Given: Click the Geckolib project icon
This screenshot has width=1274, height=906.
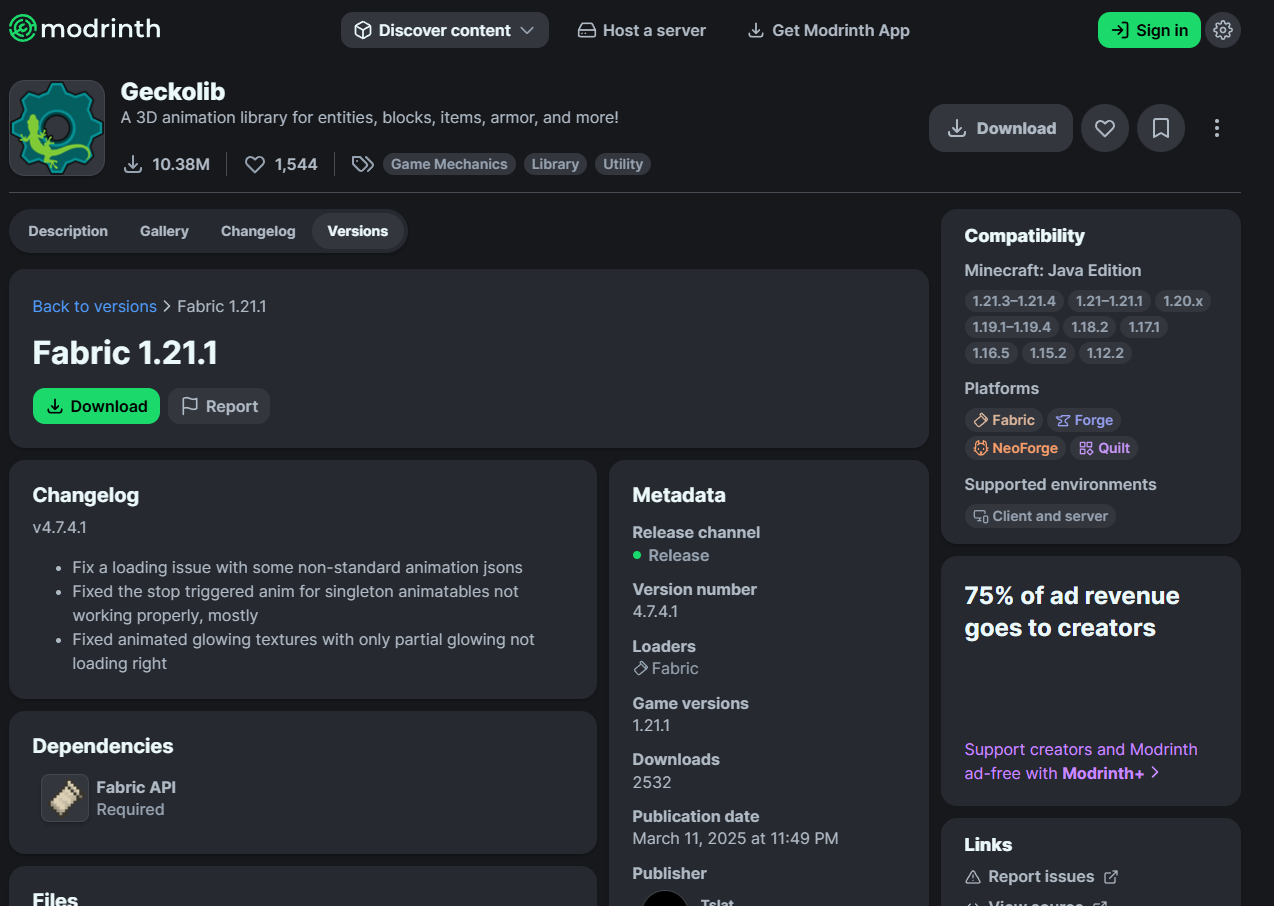Looking at the screenshot, I should [x=57, y=128].
